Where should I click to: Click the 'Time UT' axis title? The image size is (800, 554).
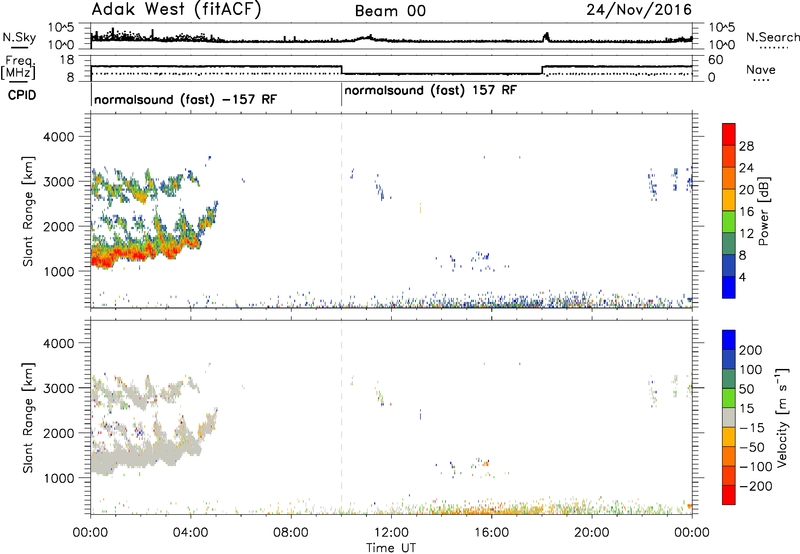tap(391, 547)
